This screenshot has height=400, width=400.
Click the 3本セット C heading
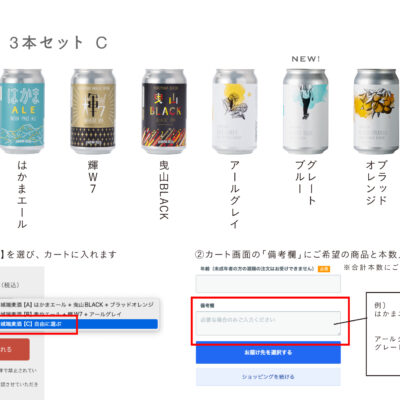58,43
